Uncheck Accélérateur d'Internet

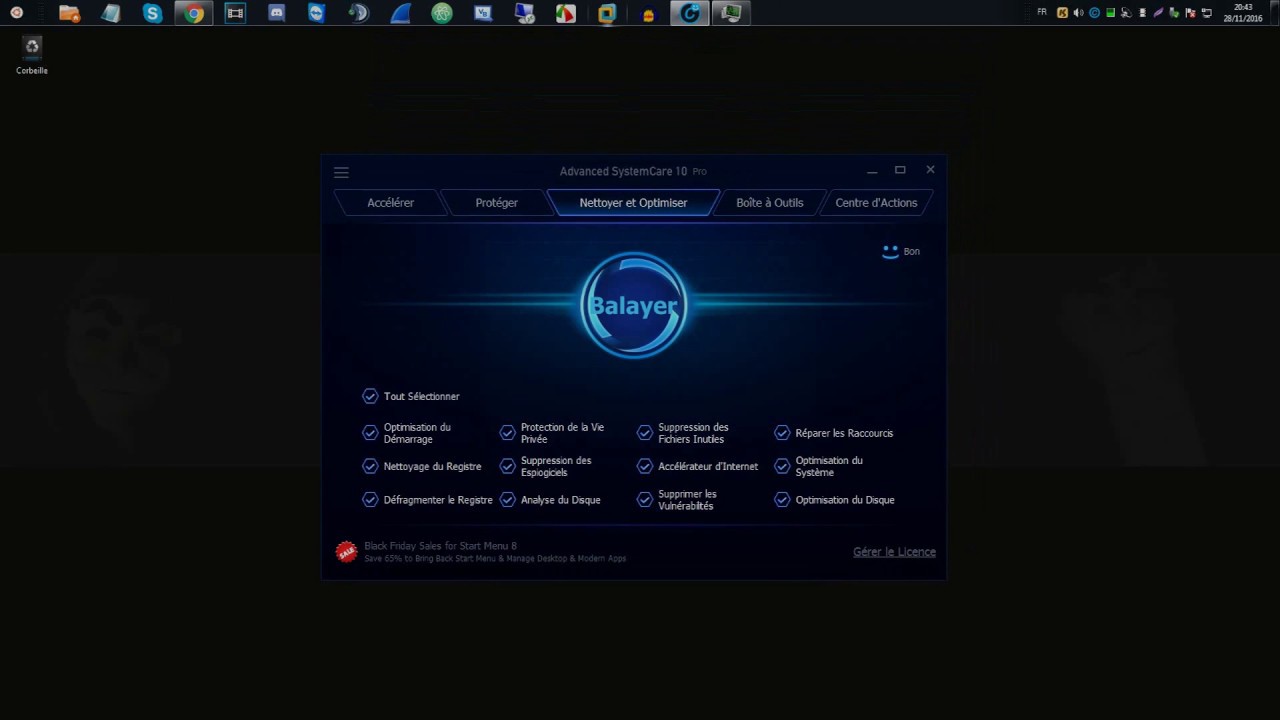pyautogui.click(x=644, y=466)
